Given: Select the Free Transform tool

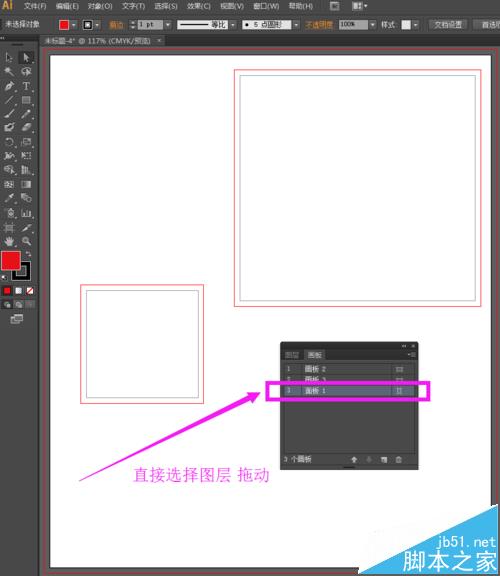Looking at the screenshot, I should pos(26,156).
